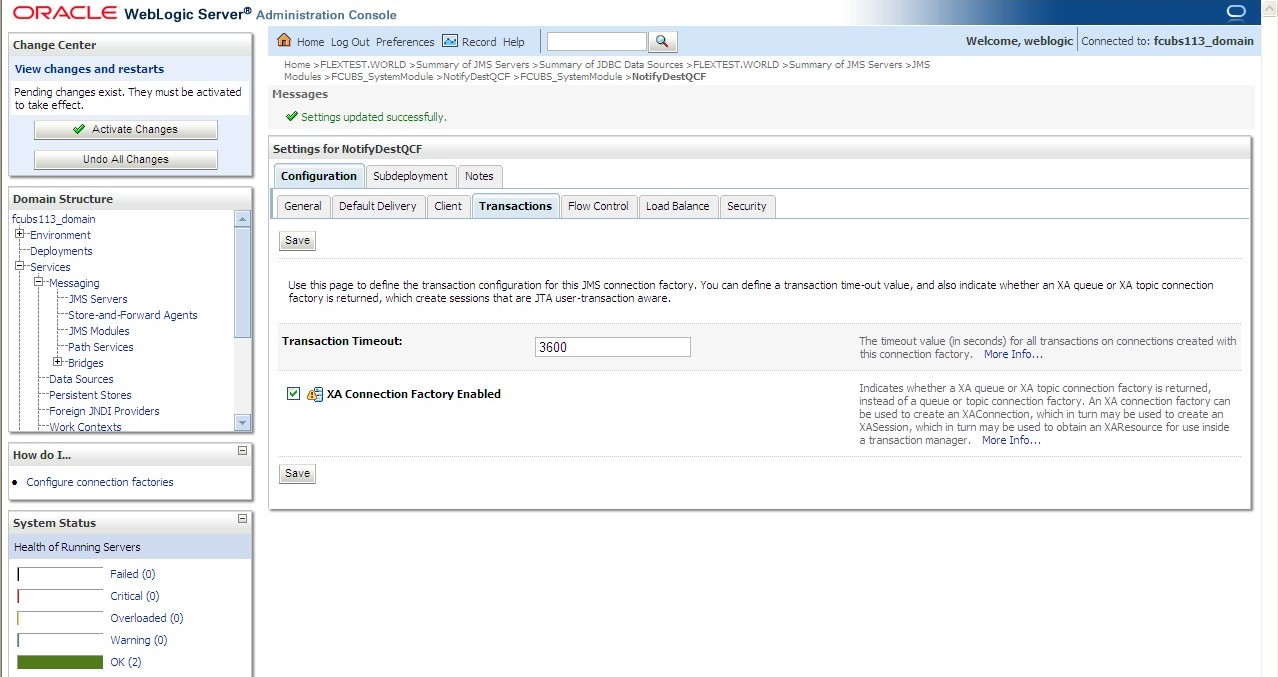The image size is (1278, 677).
Task: Switch to the Notes tab
Action: (479, 176)
